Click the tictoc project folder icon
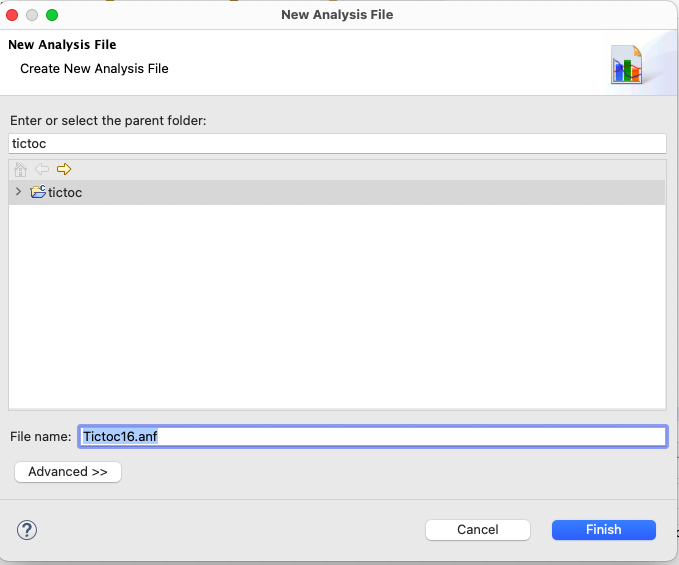Screen dimensions: 679x565 click(38, 192)
